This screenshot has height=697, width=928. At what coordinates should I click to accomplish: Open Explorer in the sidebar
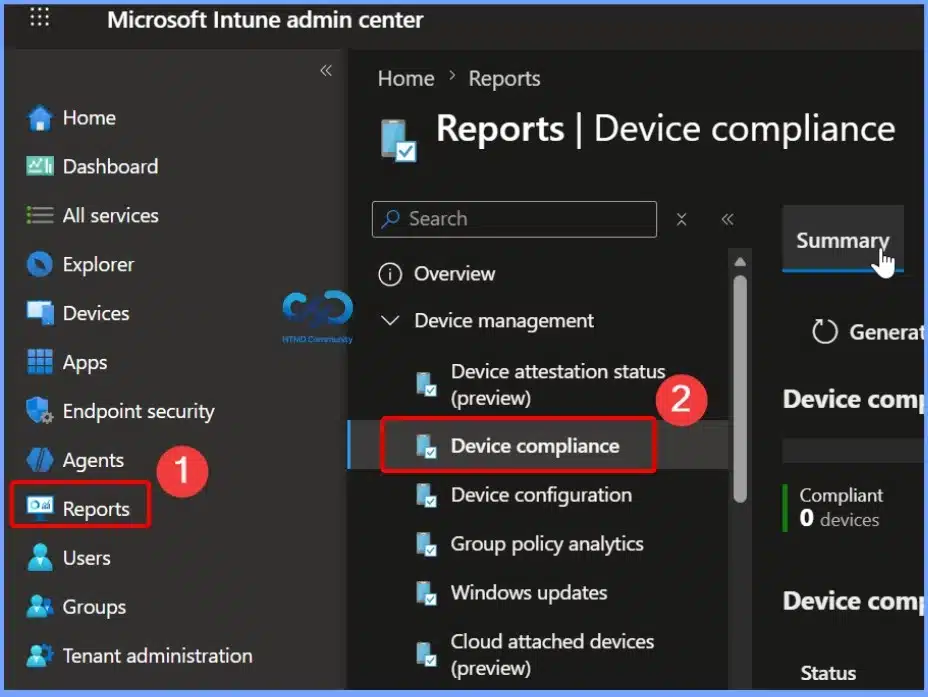(x=98, y=264)
